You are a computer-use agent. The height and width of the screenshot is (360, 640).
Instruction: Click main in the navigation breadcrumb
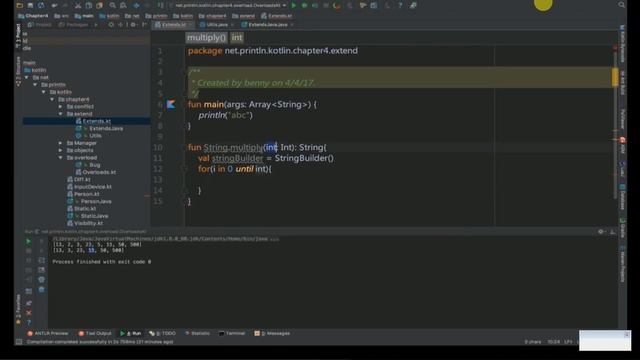(x=84, y=16)
